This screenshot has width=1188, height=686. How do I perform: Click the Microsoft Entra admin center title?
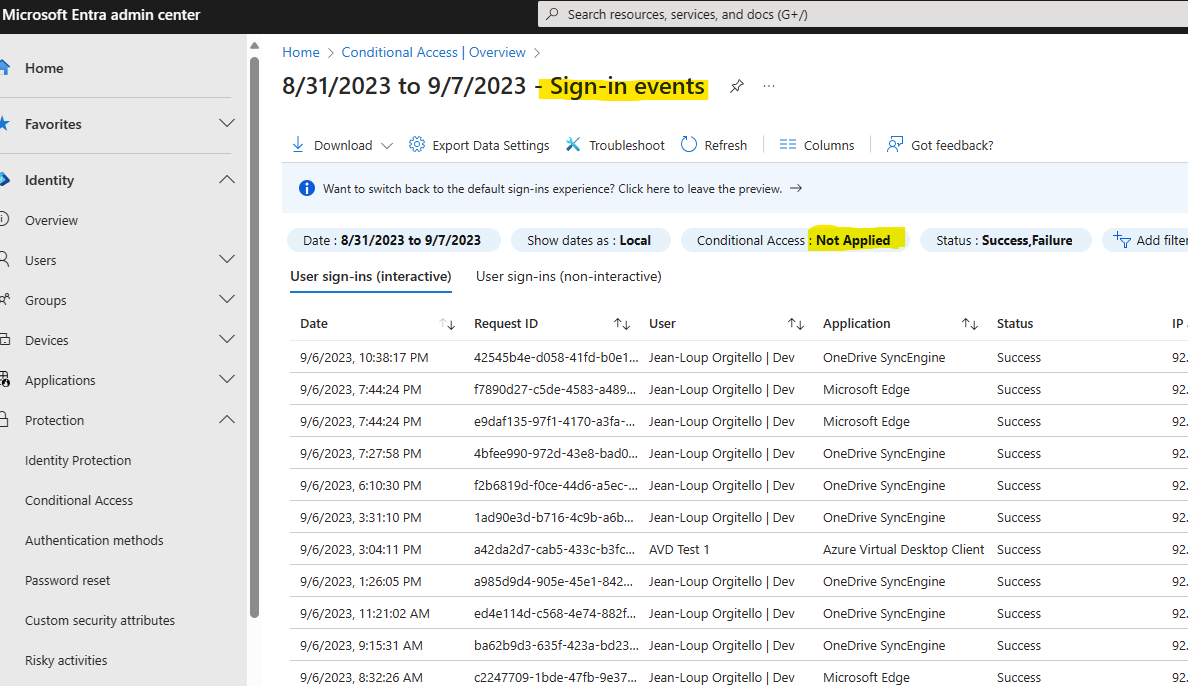[102, 14]
